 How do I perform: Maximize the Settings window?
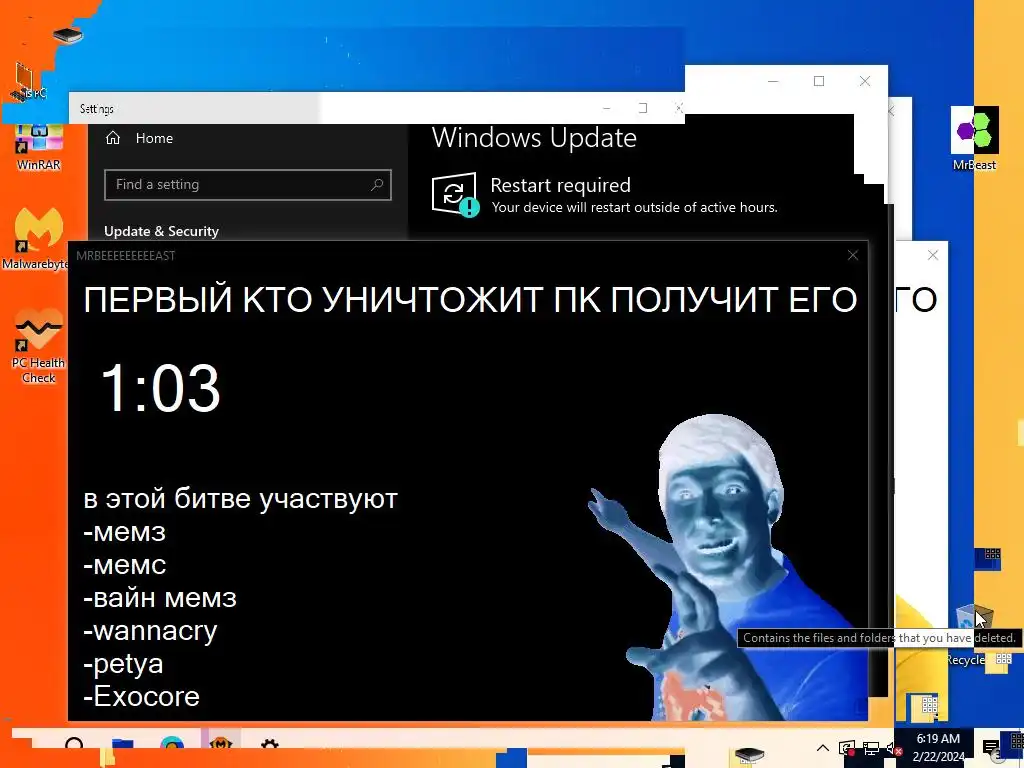[x=643, y=108]
